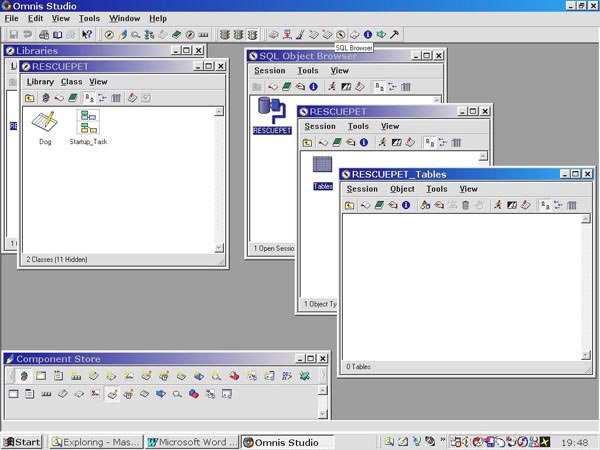The image size is (600, 450).
Task: Click the magnifier icon in Component Store bottom row
Action: click(x=177, y=394)
